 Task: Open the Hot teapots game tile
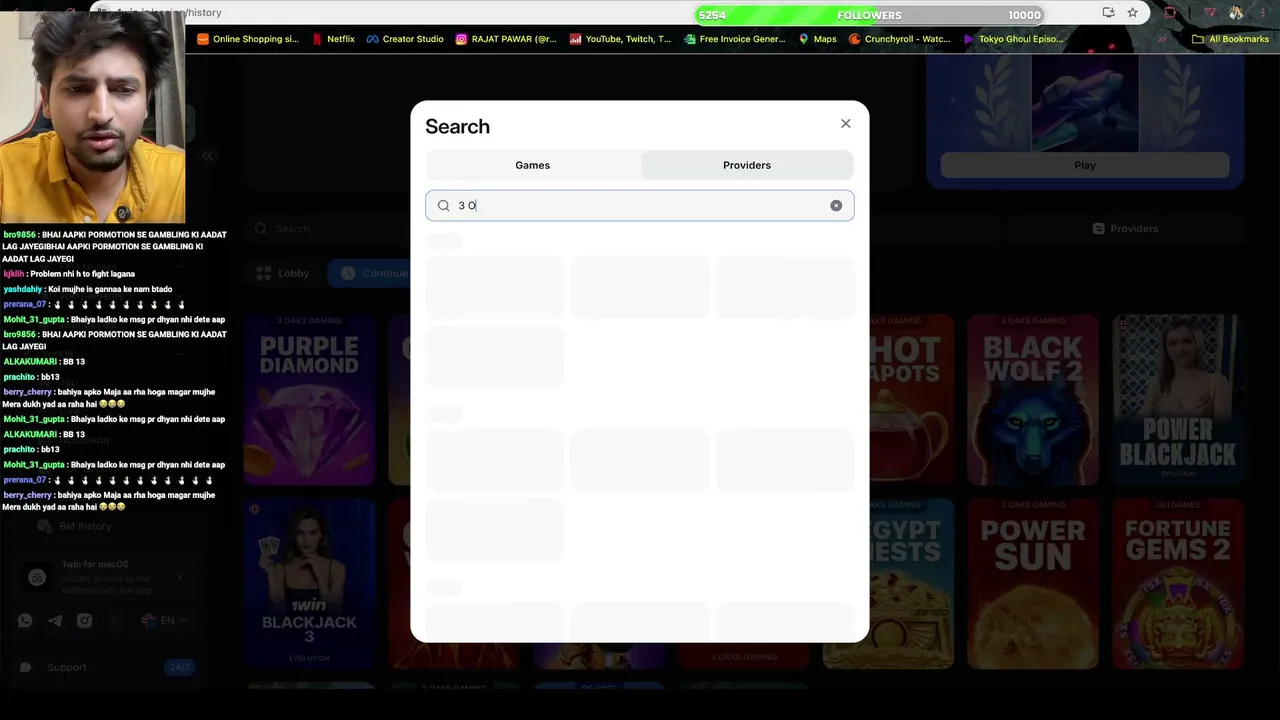coord(909,399)
